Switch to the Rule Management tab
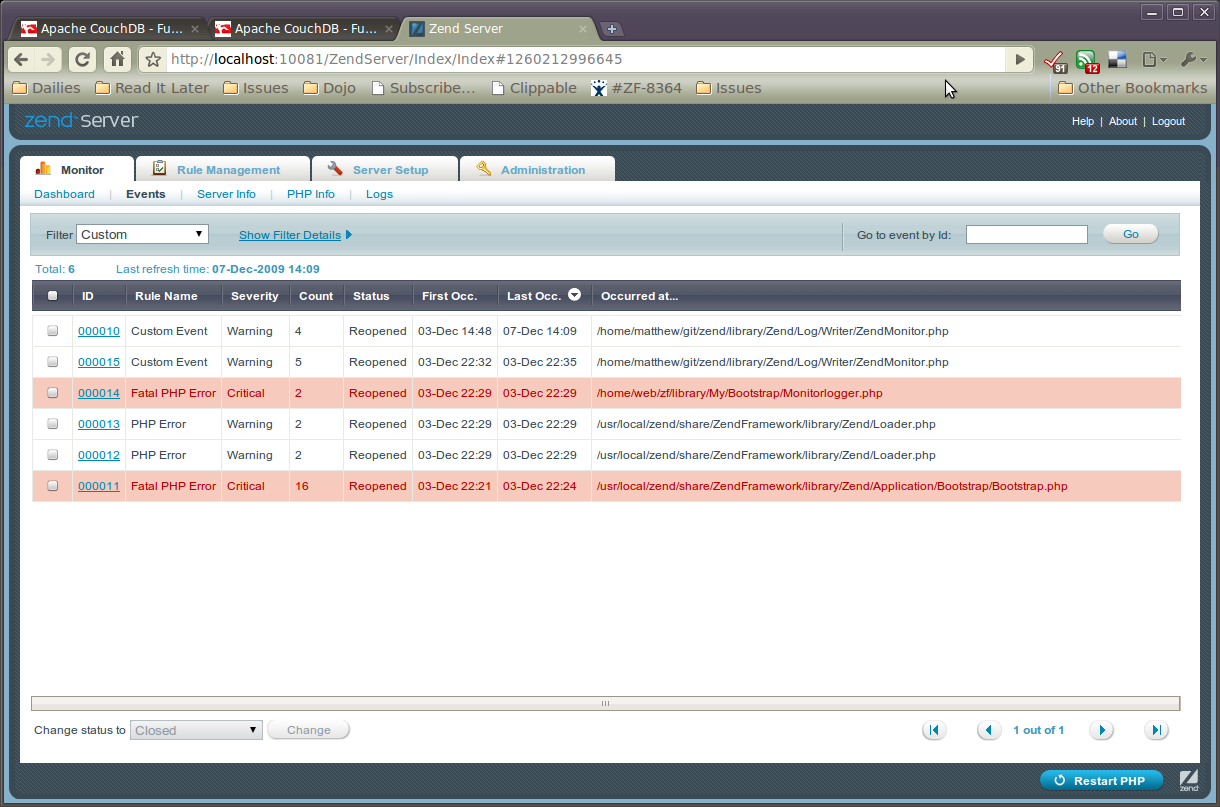 pos(228,170)
